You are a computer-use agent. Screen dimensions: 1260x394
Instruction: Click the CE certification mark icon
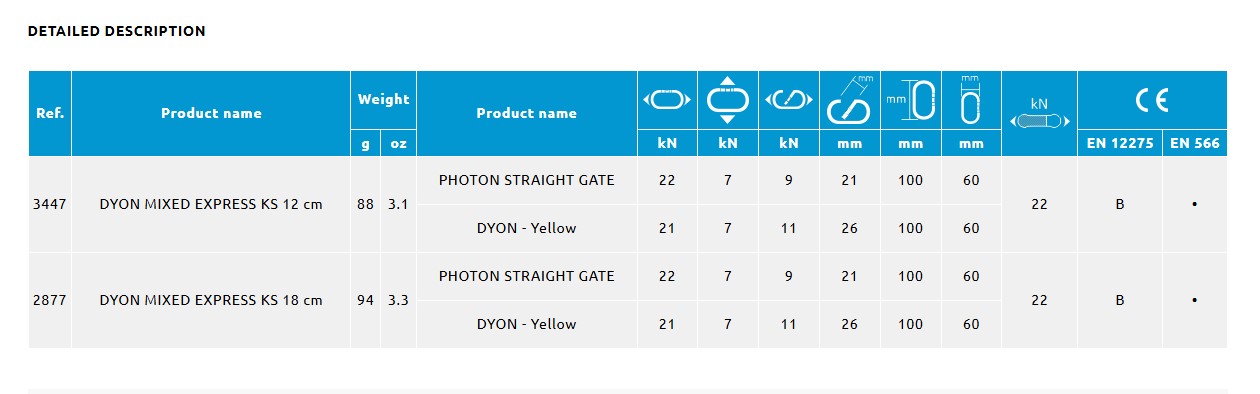(x=1152, y=100)
